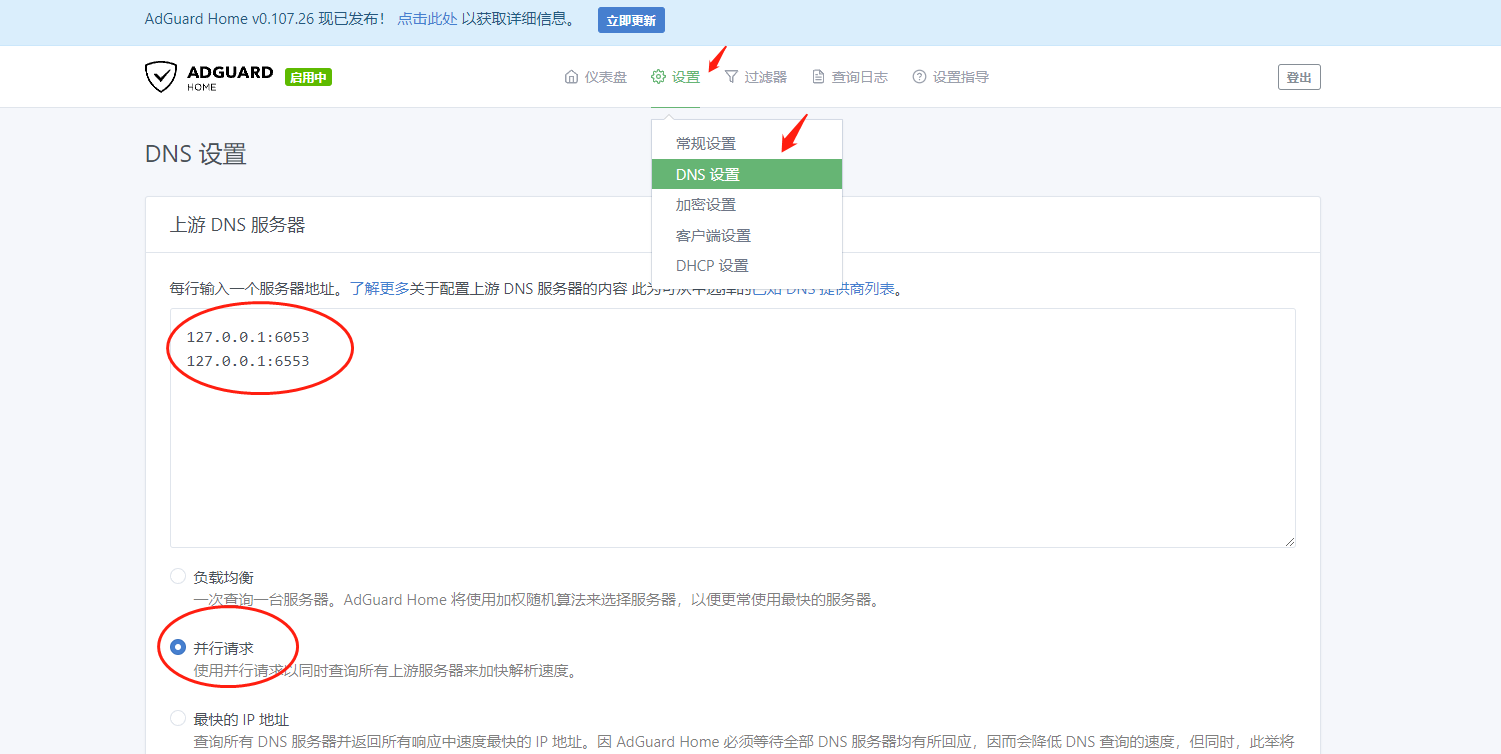Screen dimensions: 1501x754
Task: Open 过滤器 via the funnel icon
Action: (x=731, y=77)
